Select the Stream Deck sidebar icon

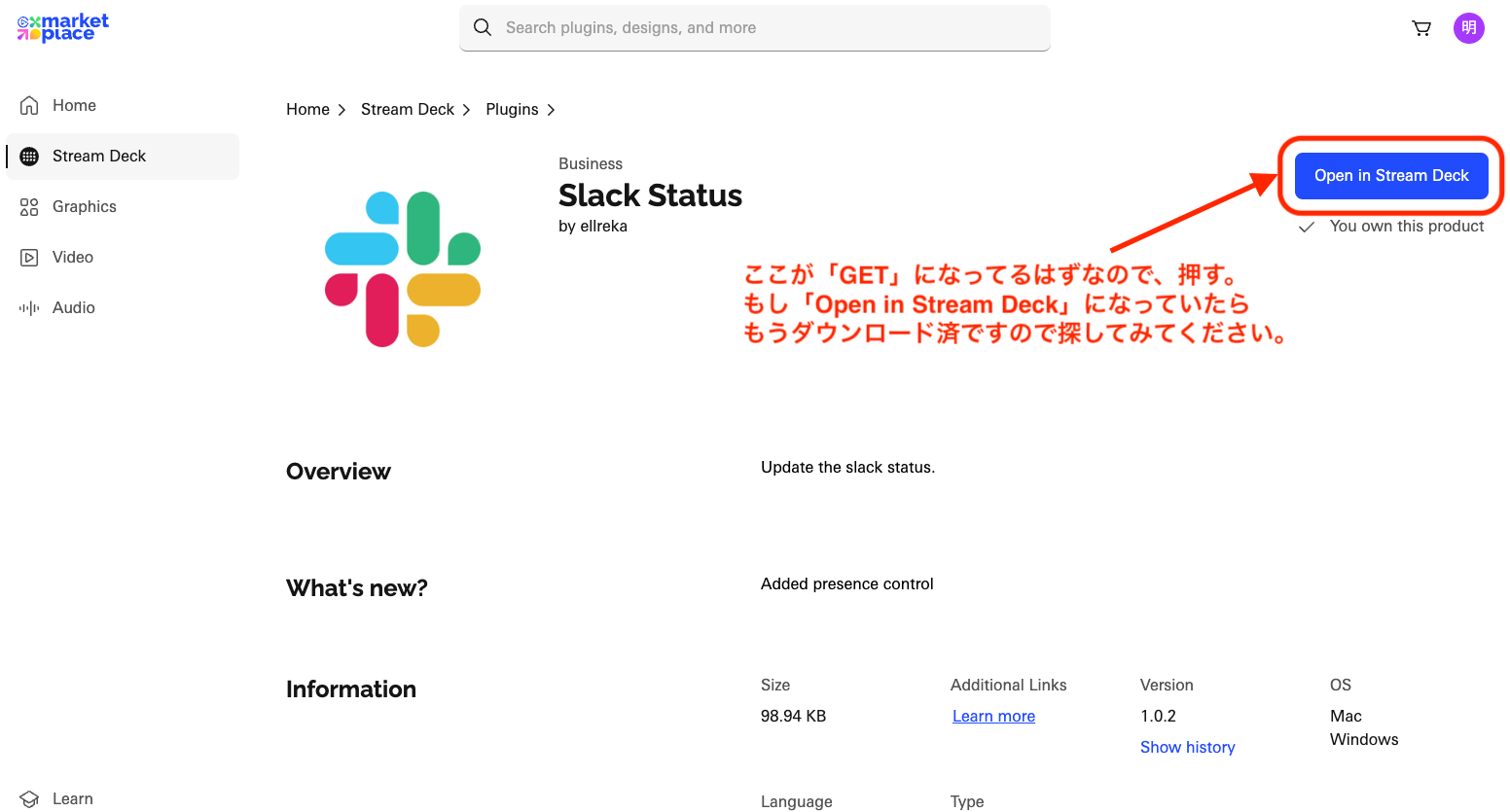[x=30, y=156]
